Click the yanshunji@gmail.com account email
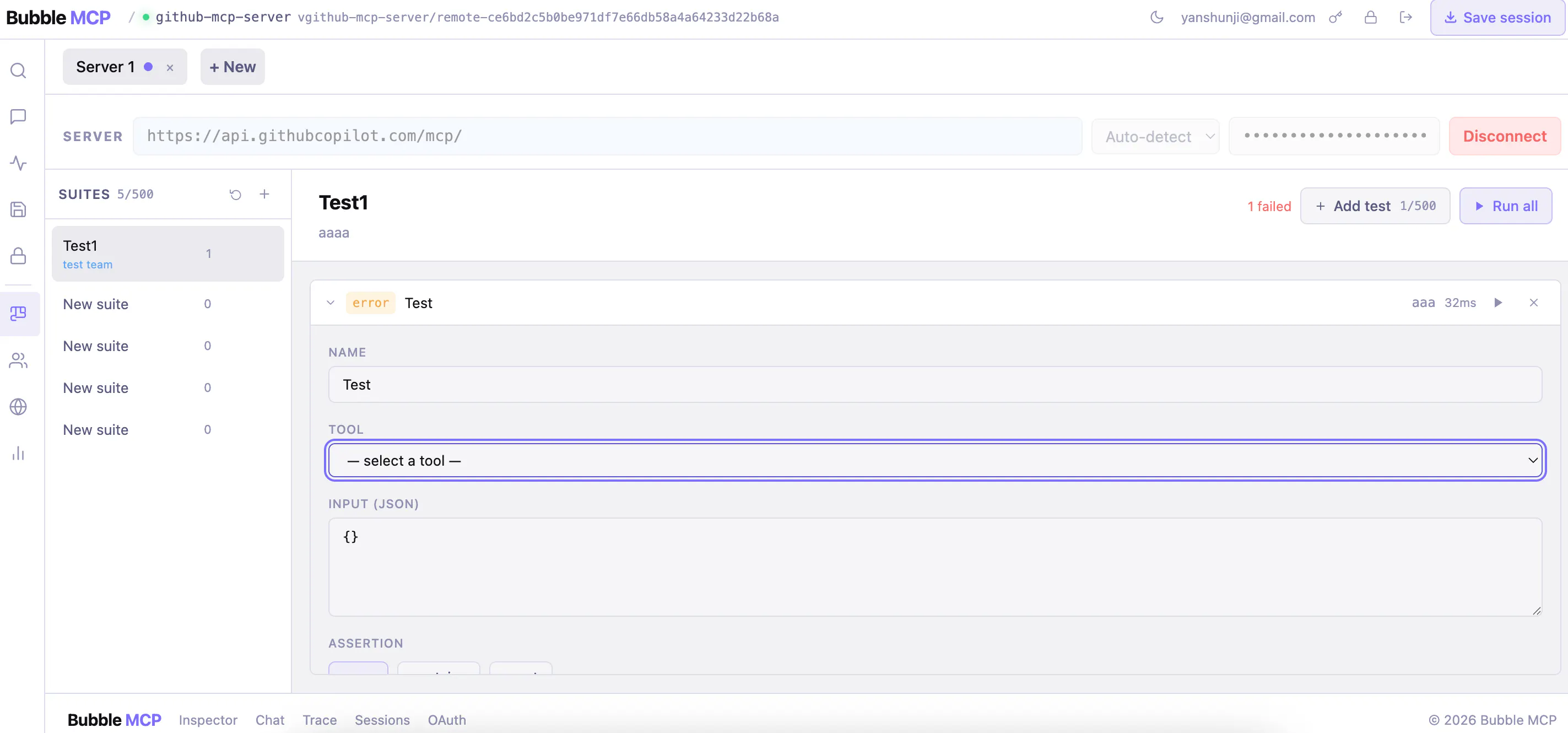The height and width of the screenshot is (733, 1568). [1248, 17]
